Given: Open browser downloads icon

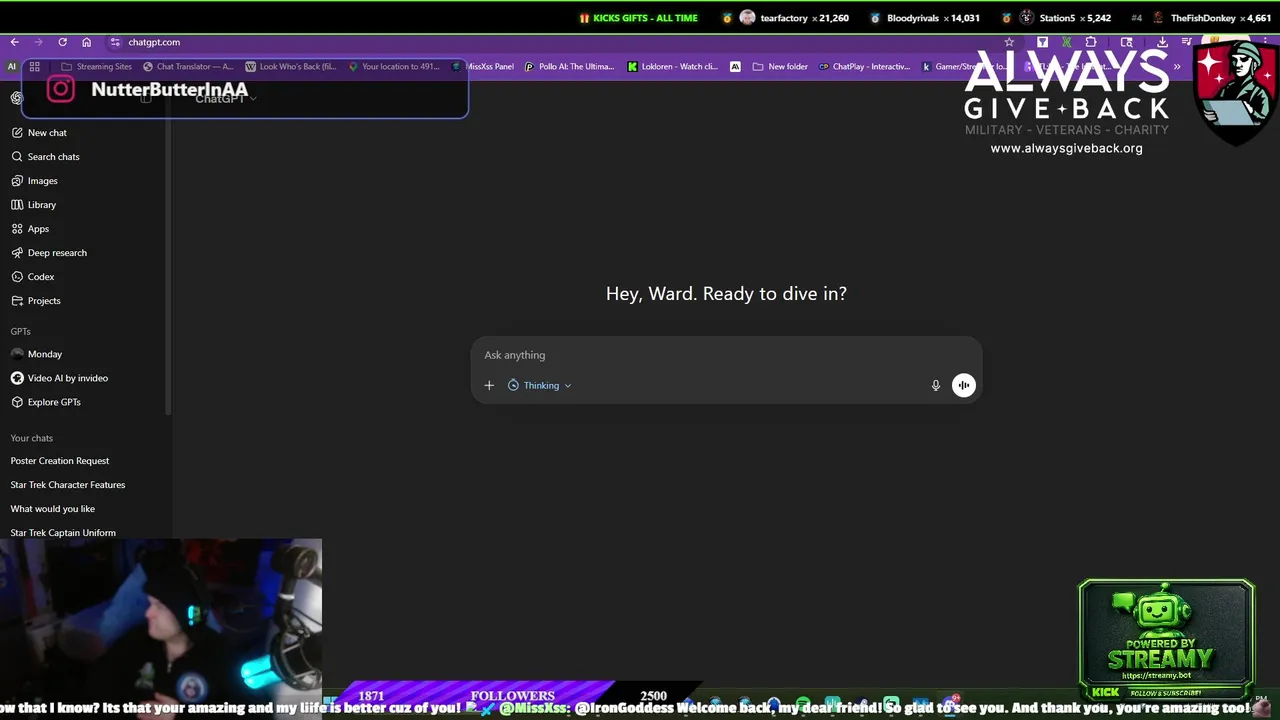Looking at the screenshot, I should [1162, 42].
